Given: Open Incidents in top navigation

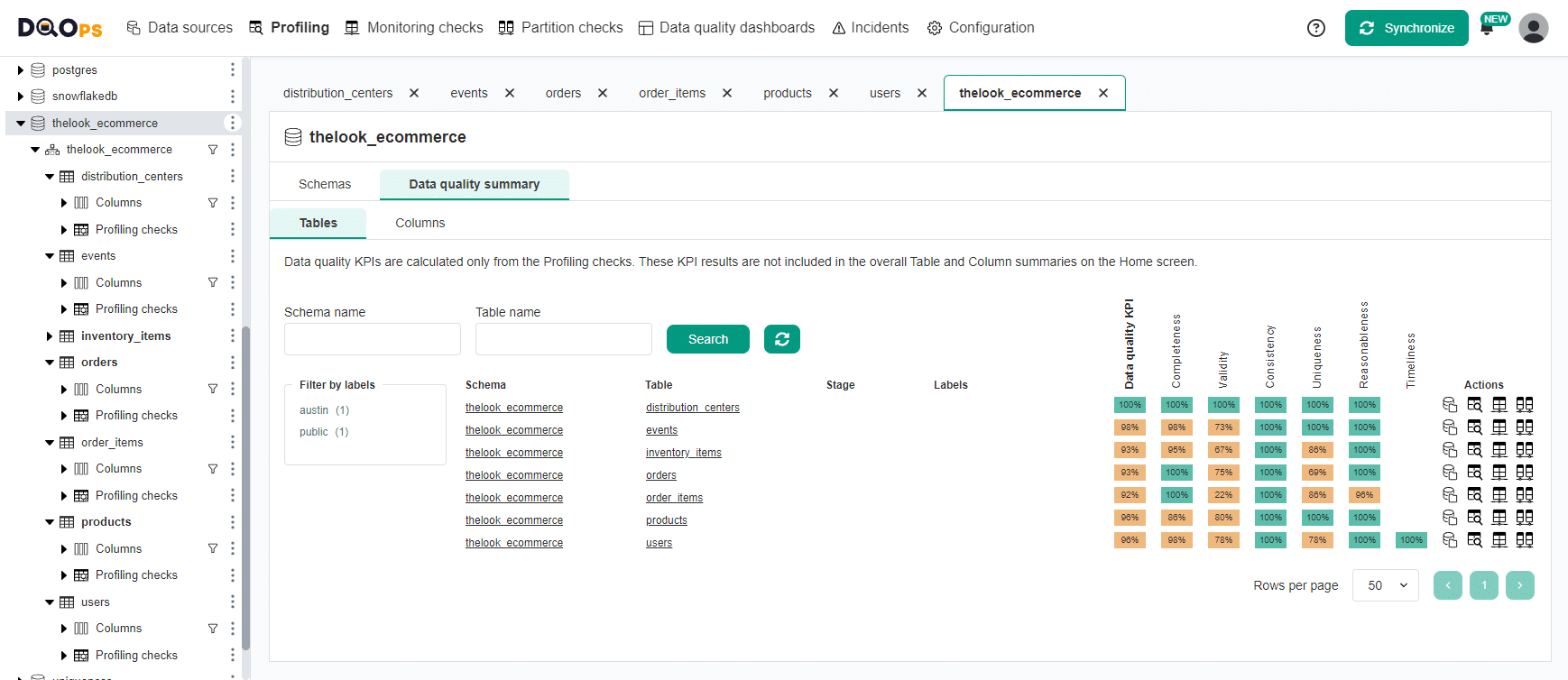Looking at the screenshot, I should click(x=871, y=28).
